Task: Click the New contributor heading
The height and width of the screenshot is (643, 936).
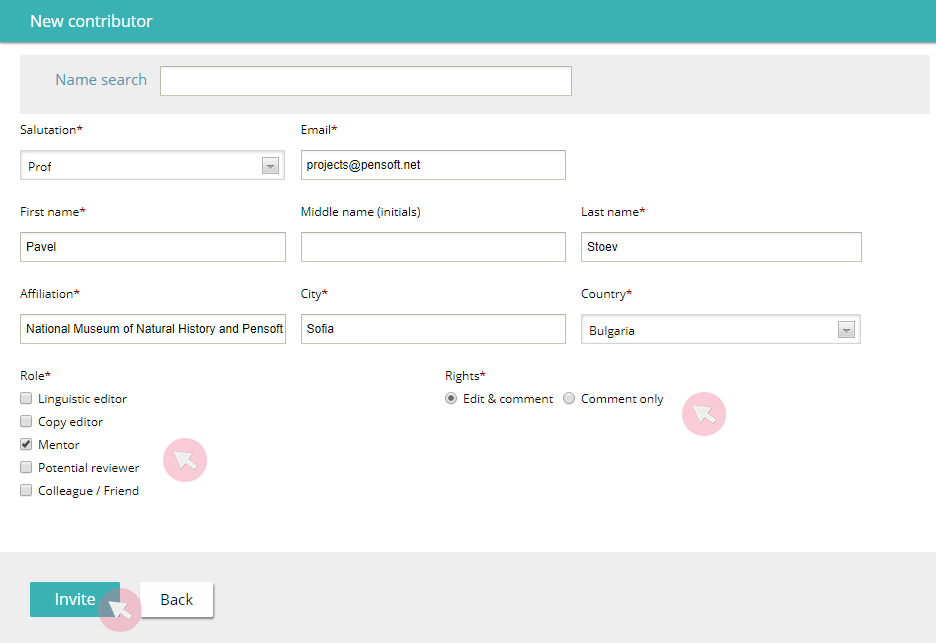Action: coord(91,21)
